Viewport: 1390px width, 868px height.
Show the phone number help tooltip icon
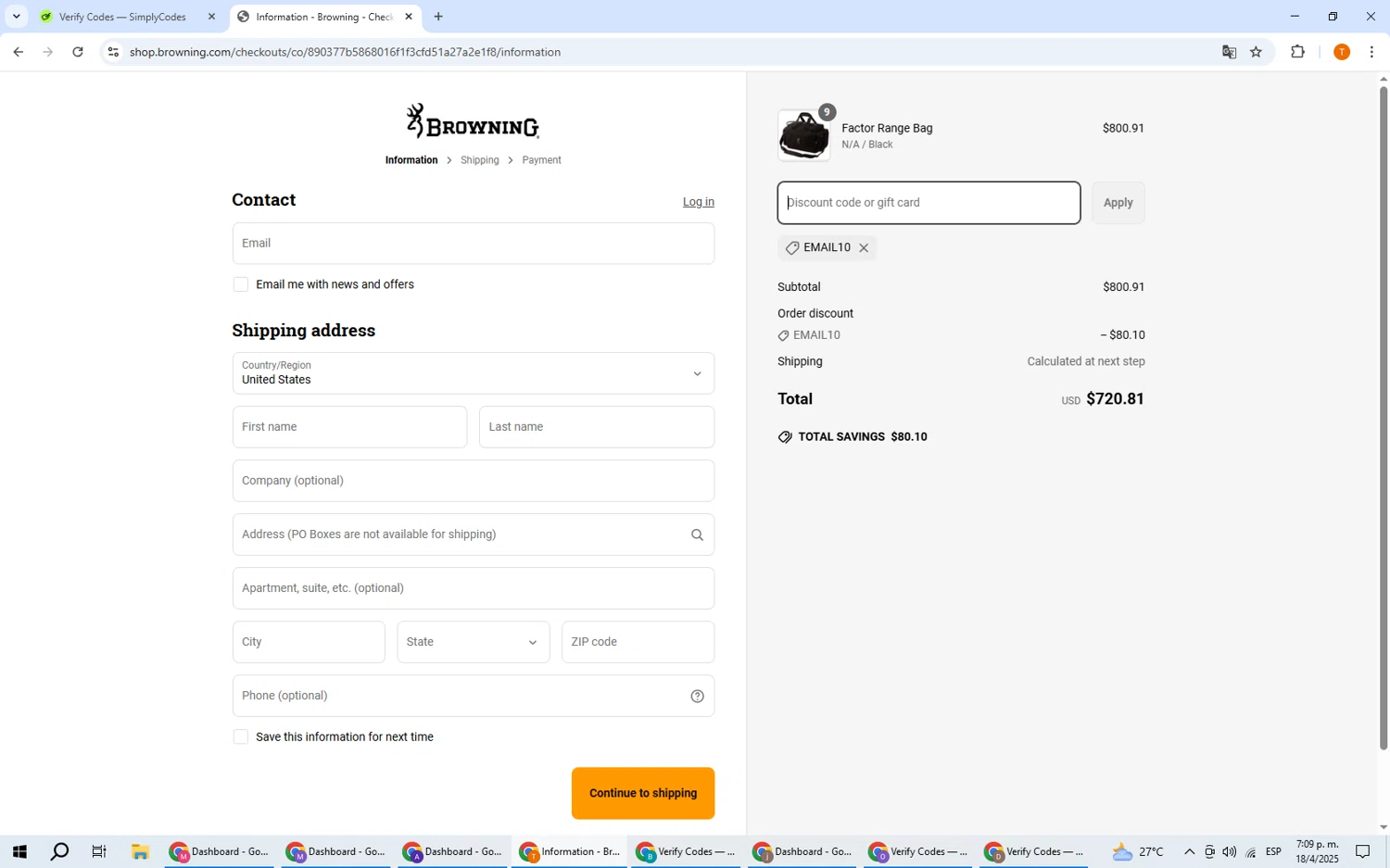(x=697, y=697)
